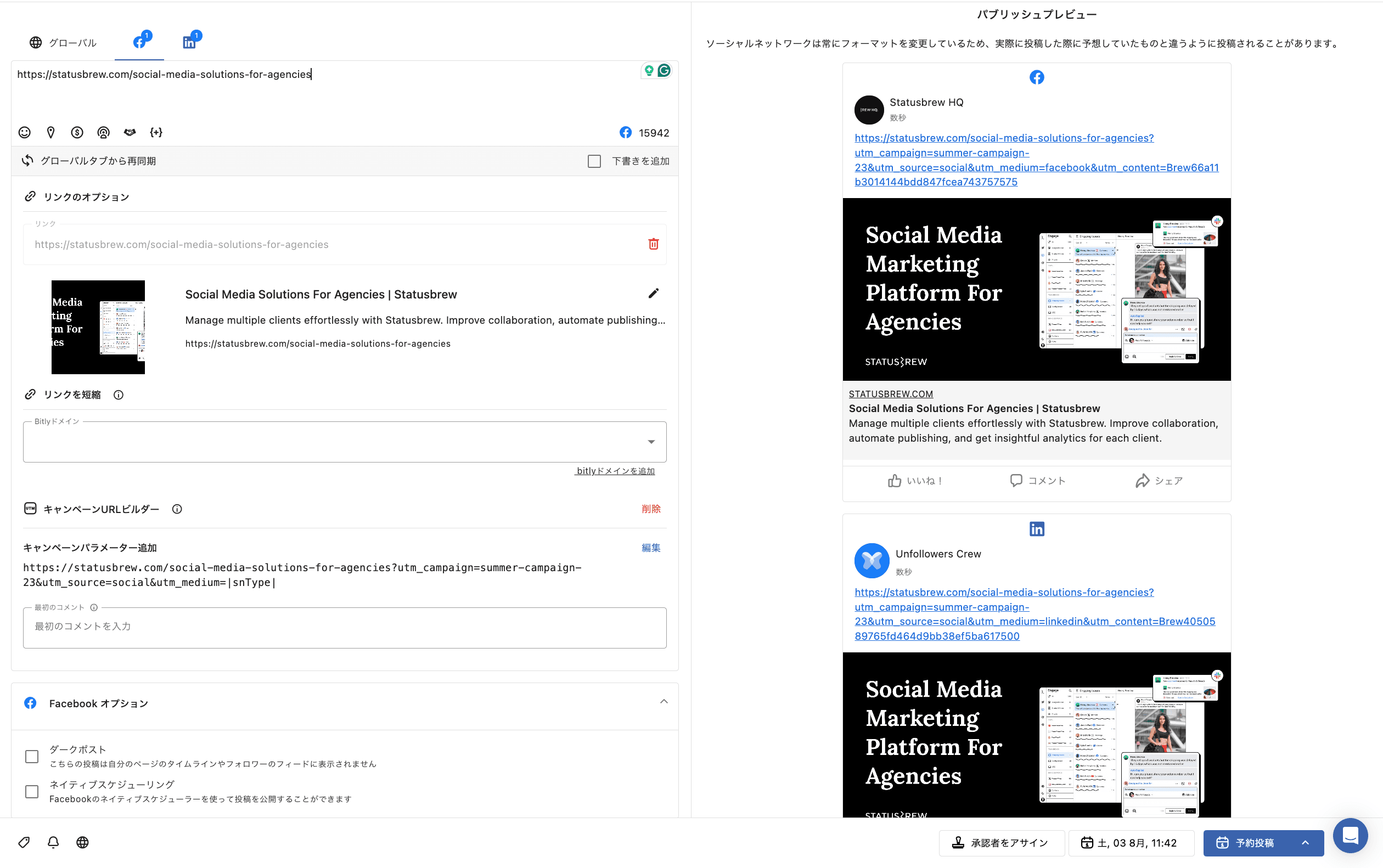The width and height of the screenshot is (1383, 868).
Task: Click the LinkedIn preview link image
Action: pos(1036,735)
